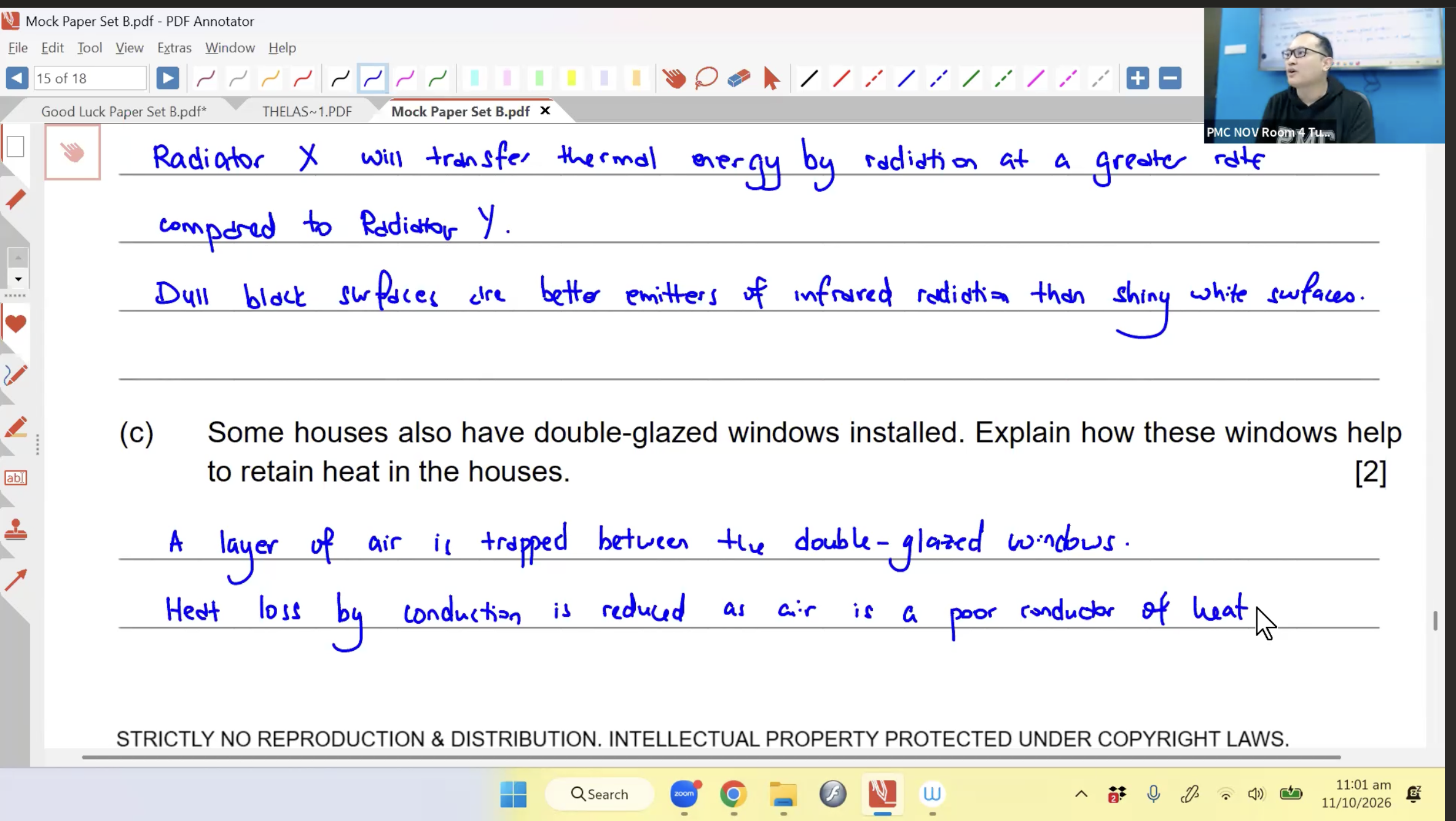Open the Window menu
The image size is (1456, 821).
tap(230, 47)
